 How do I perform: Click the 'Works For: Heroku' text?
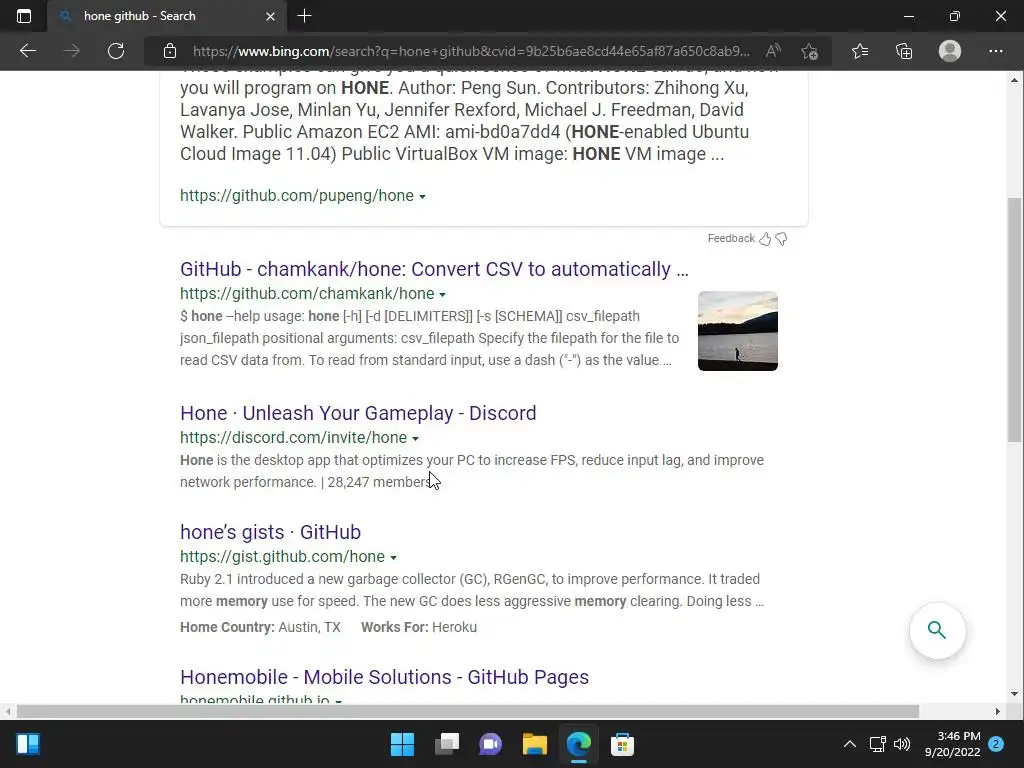pyautogui.click(x=419, y=627)
